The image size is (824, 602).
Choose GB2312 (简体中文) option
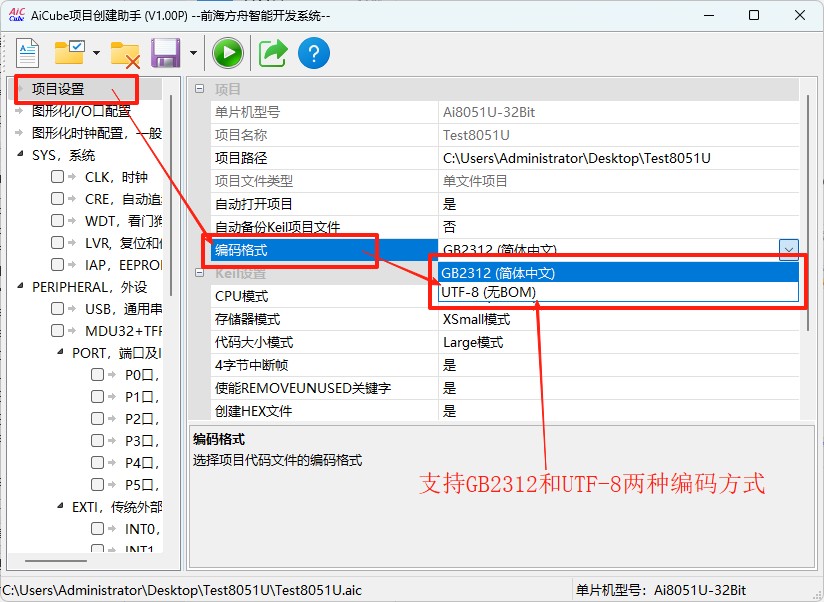(x=619, y=273)
